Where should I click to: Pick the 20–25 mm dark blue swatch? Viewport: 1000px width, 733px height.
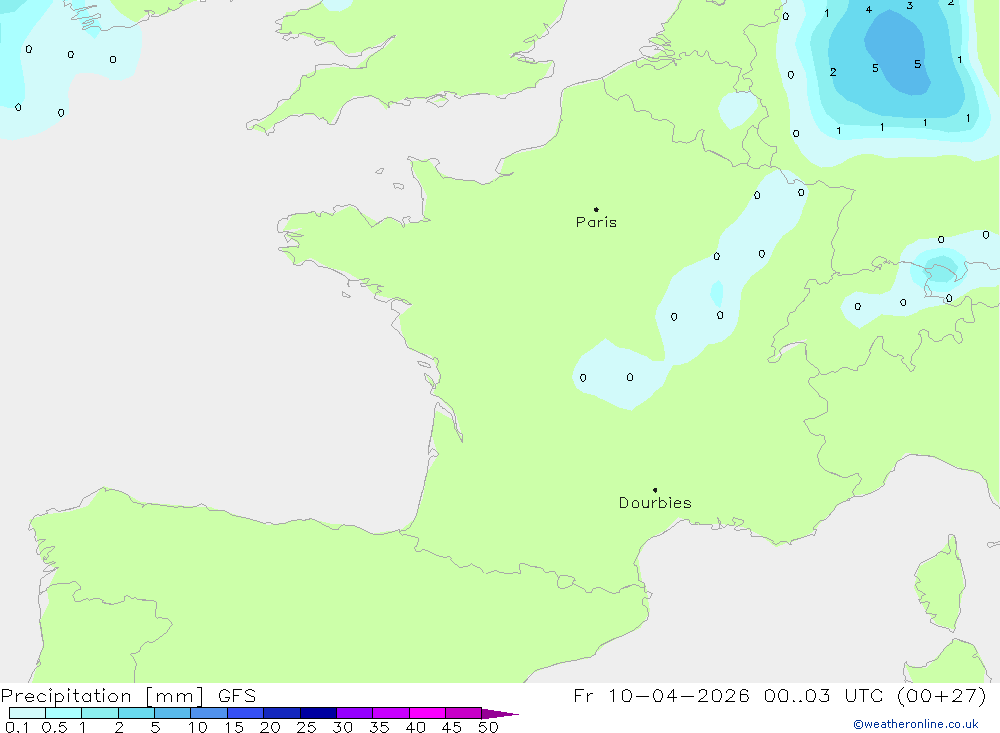(x=282, y=713)
